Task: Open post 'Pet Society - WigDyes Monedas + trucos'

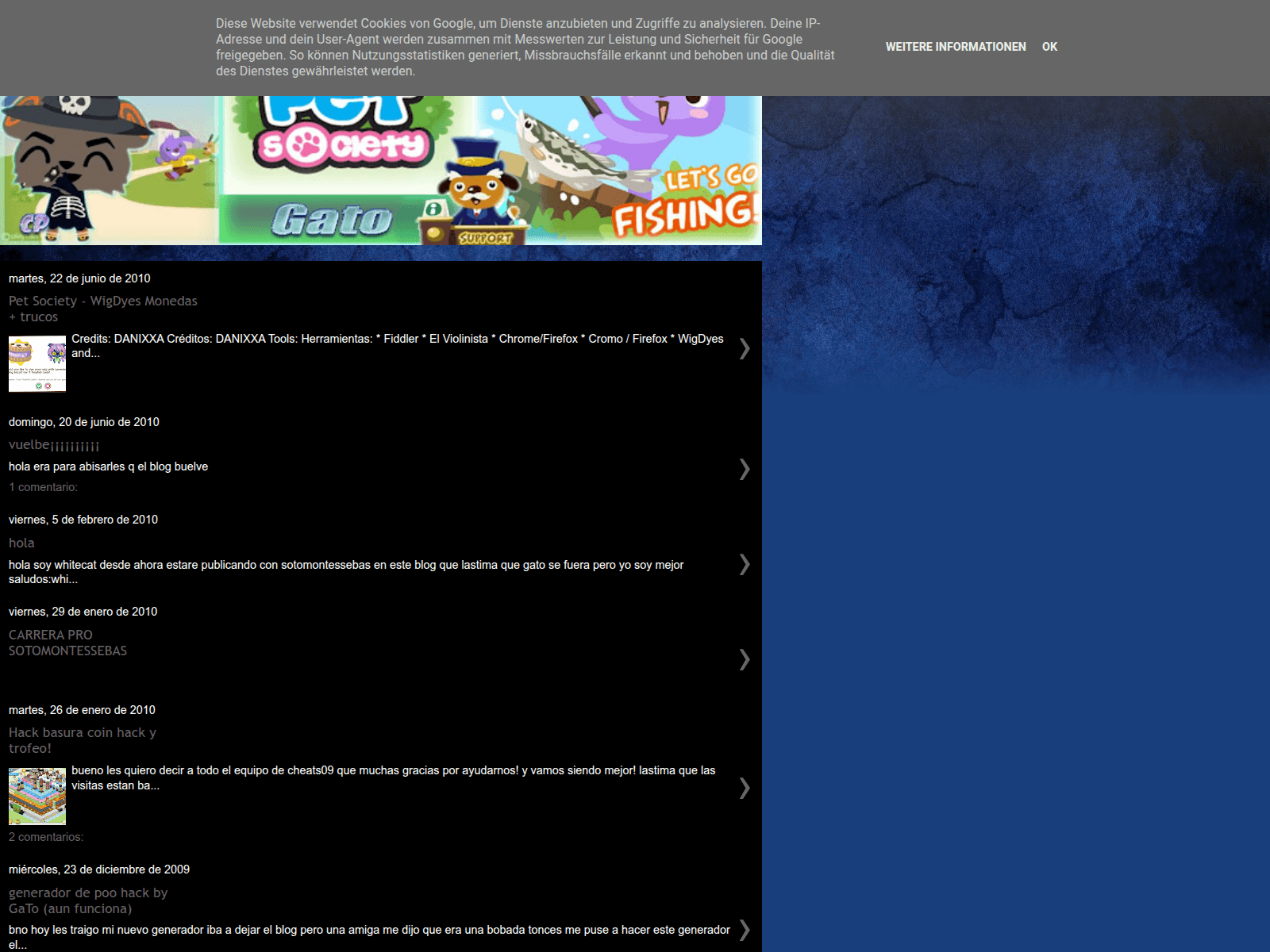Action: [x=103, y=309]
